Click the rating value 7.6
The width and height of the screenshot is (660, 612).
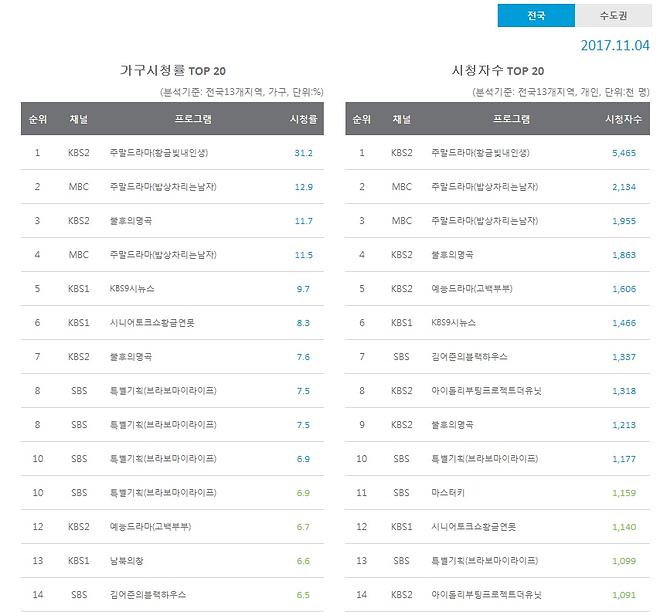tap(303, 357)
